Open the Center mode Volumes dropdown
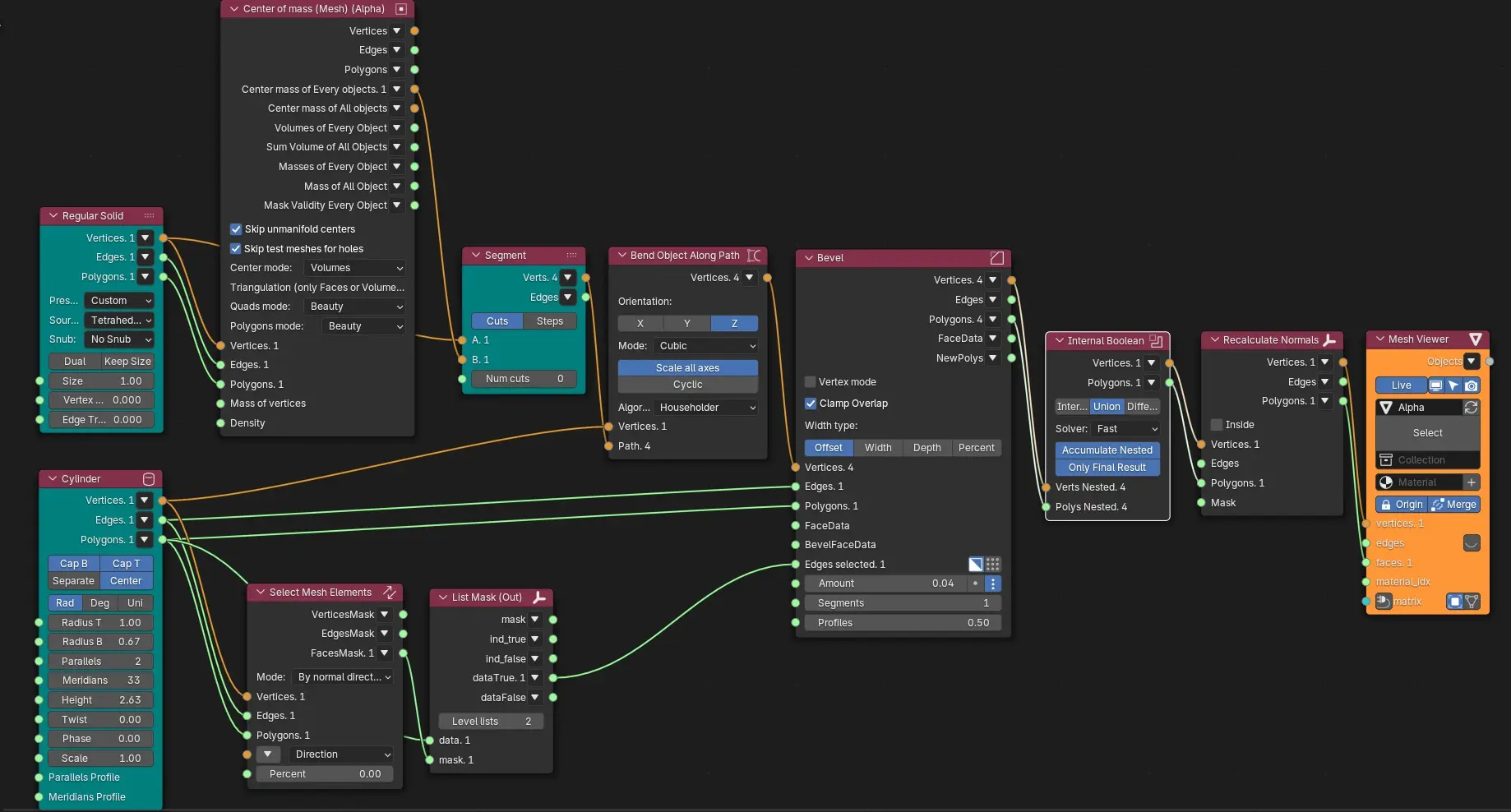The image size is (1511, 812). pyautogui.click(x=355, y=268)
